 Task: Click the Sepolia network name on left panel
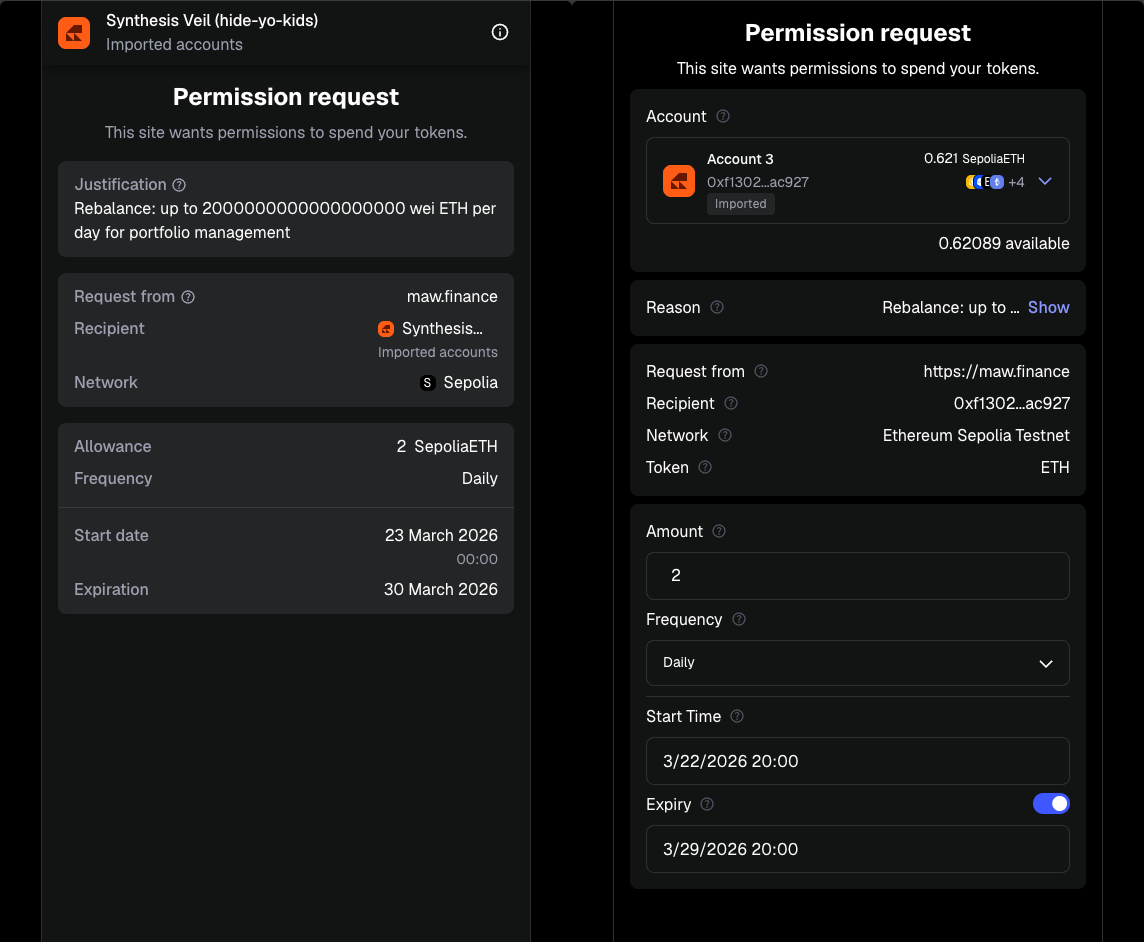tap(470, 382)
